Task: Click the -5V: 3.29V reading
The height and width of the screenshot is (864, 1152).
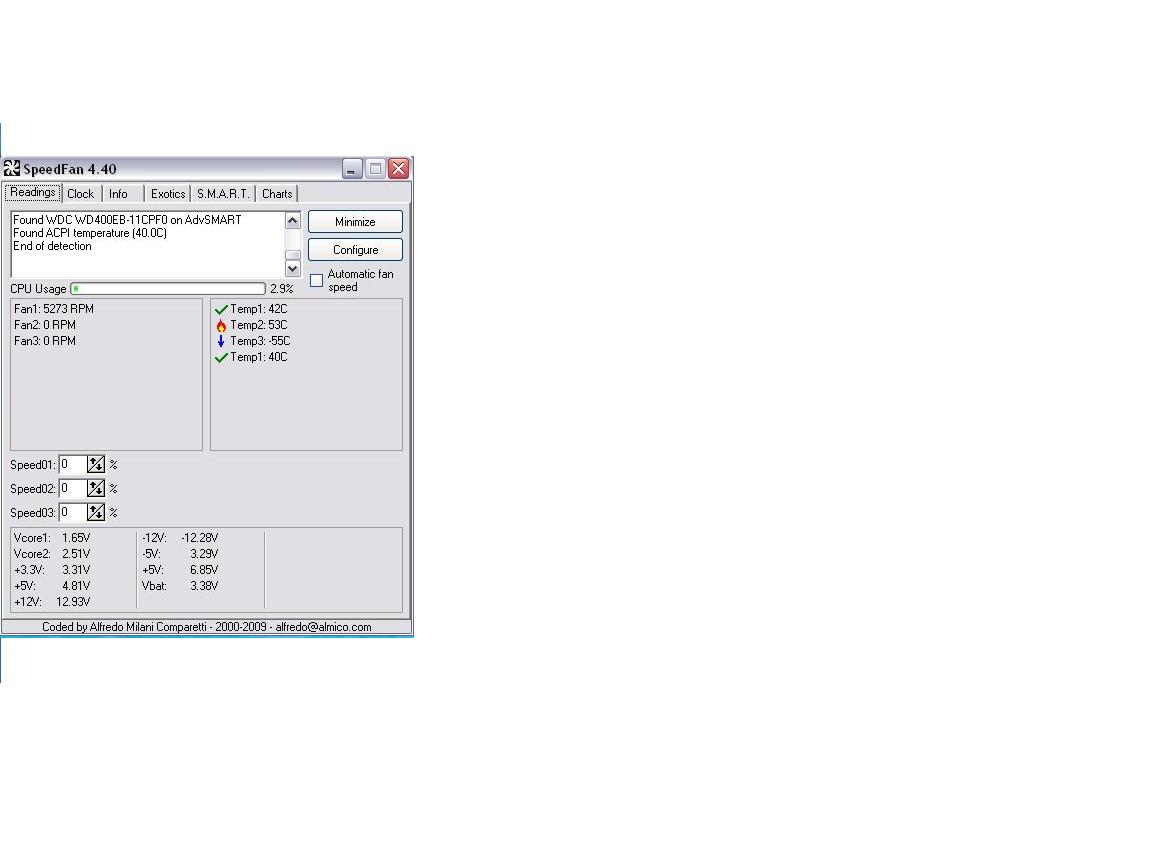Action: [180, 554]
